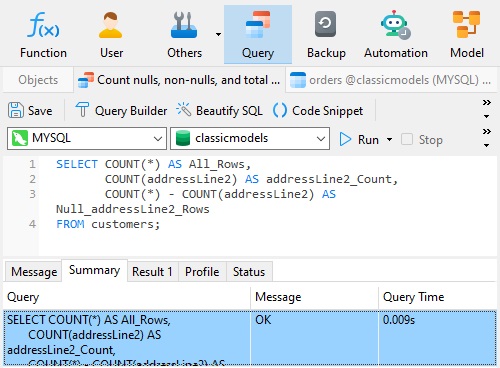Show more run toolbar items via chevron
The width and height of the screenshot is (500, 368).
[x=487, y=131]
